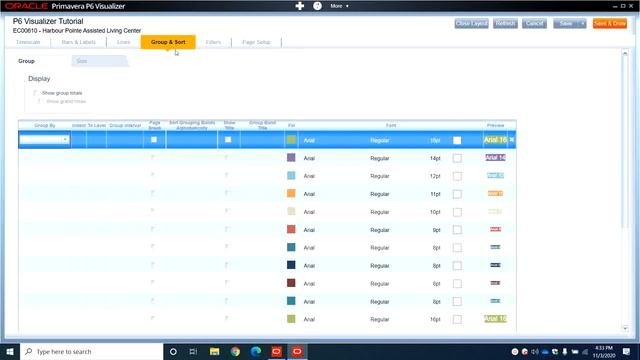
Task: Open the Filters tab
Action: (x=213, y=42)
